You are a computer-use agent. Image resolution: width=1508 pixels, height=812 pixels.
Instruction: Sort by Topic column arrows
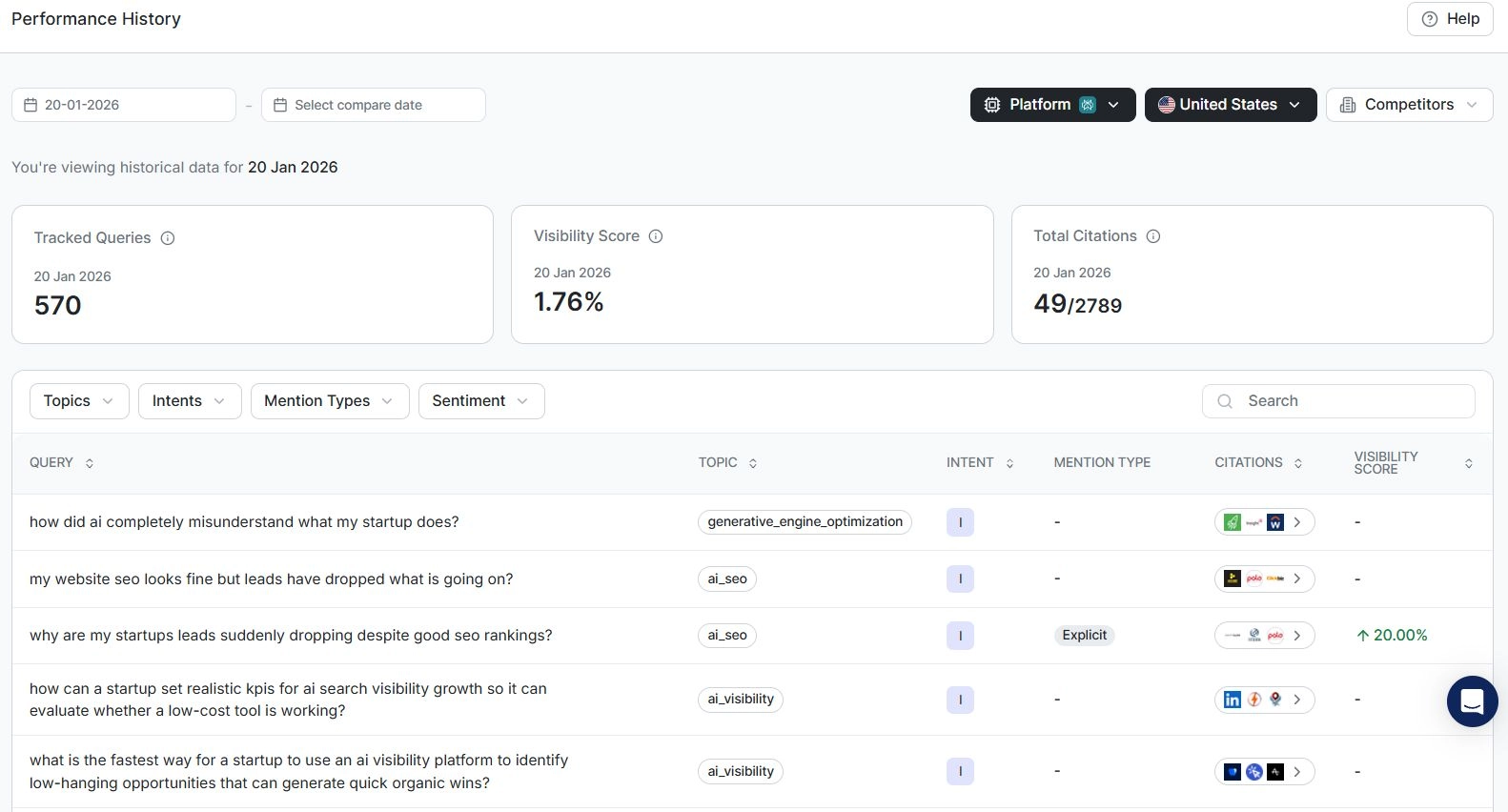click(x=753, y=463)
